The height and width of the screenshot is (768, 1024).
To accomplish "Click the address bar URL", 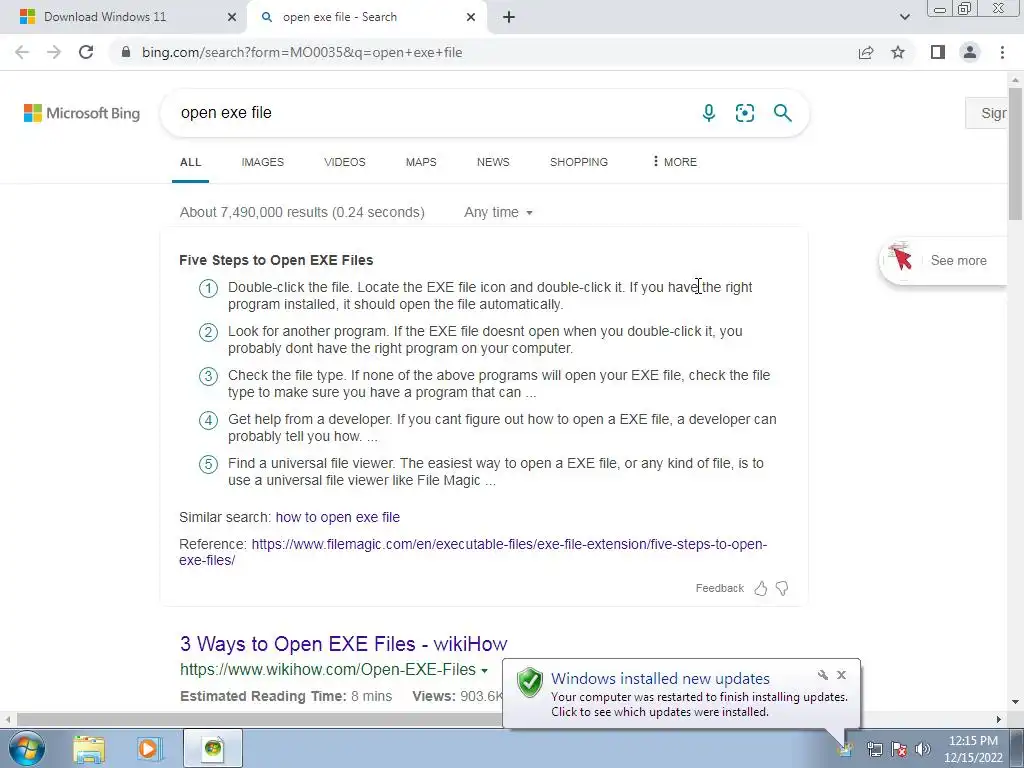I will (302, 52).
